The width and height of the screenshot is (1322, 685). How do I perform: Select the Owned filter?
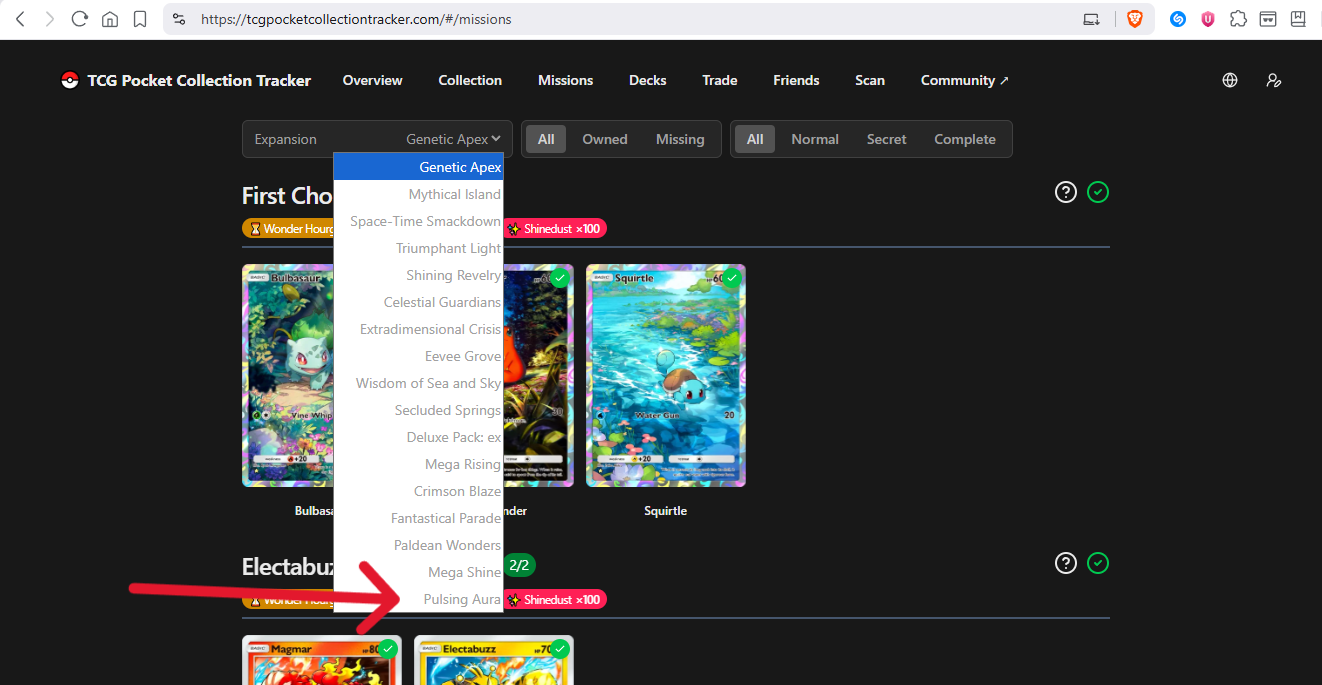tap(605, 139)
